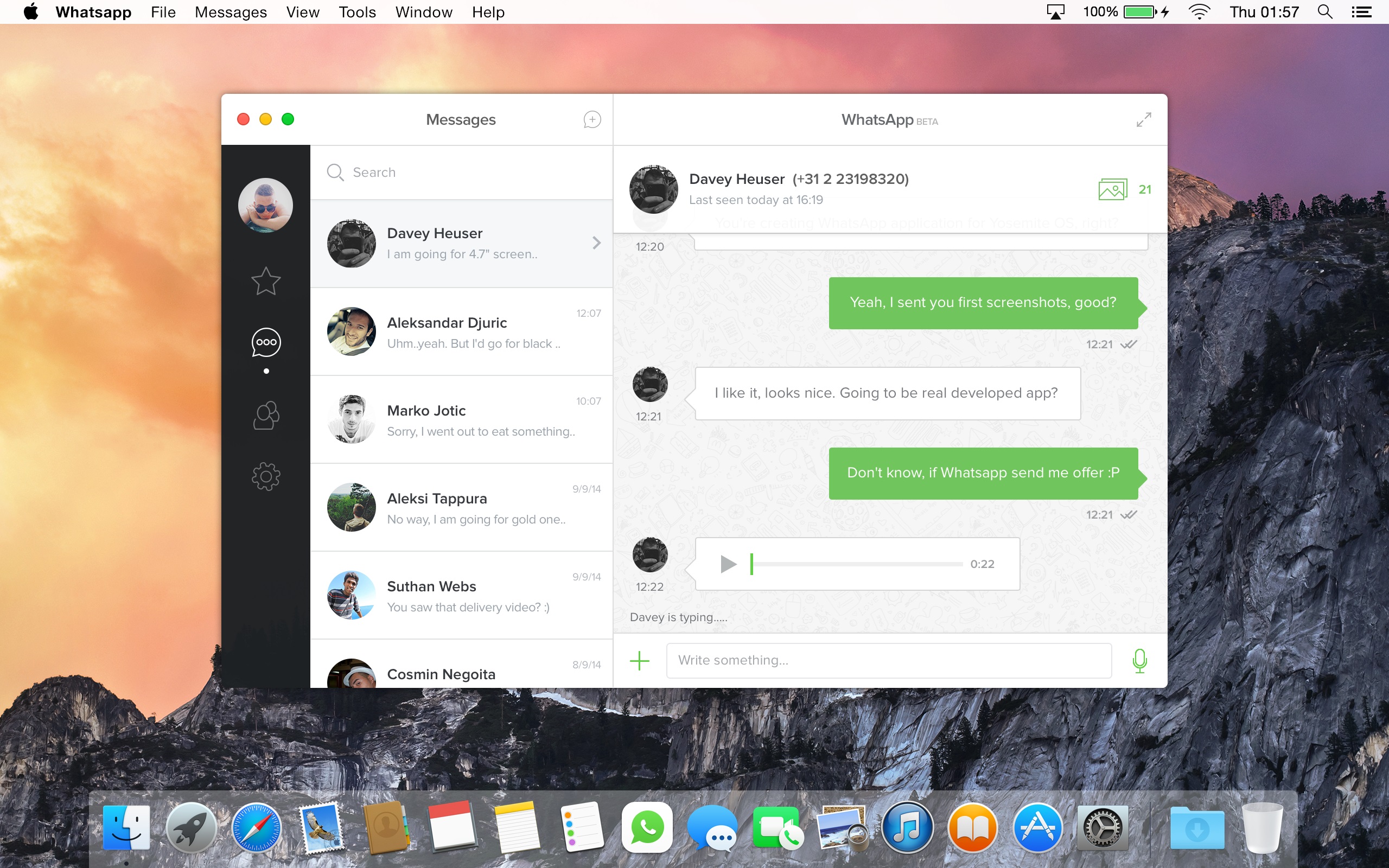Expand window using the fullscreen arrows icon

pyautogui.click(x=1143, y=119)
